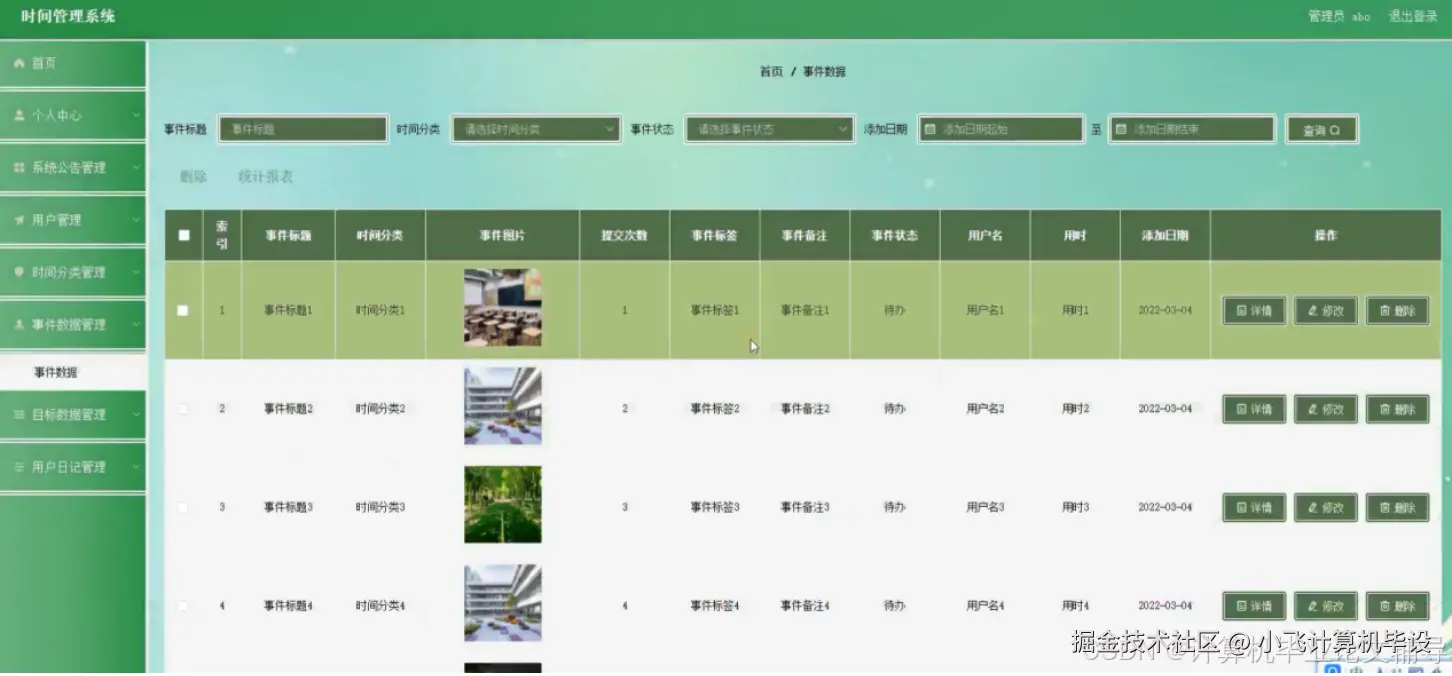Expand 时间分类管理 using its chevron

point(136,272)
